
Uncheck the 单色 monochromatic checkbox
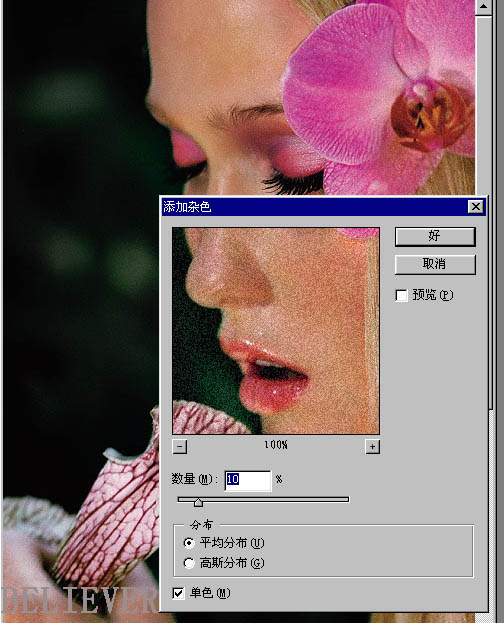click(x=178, y=593)
